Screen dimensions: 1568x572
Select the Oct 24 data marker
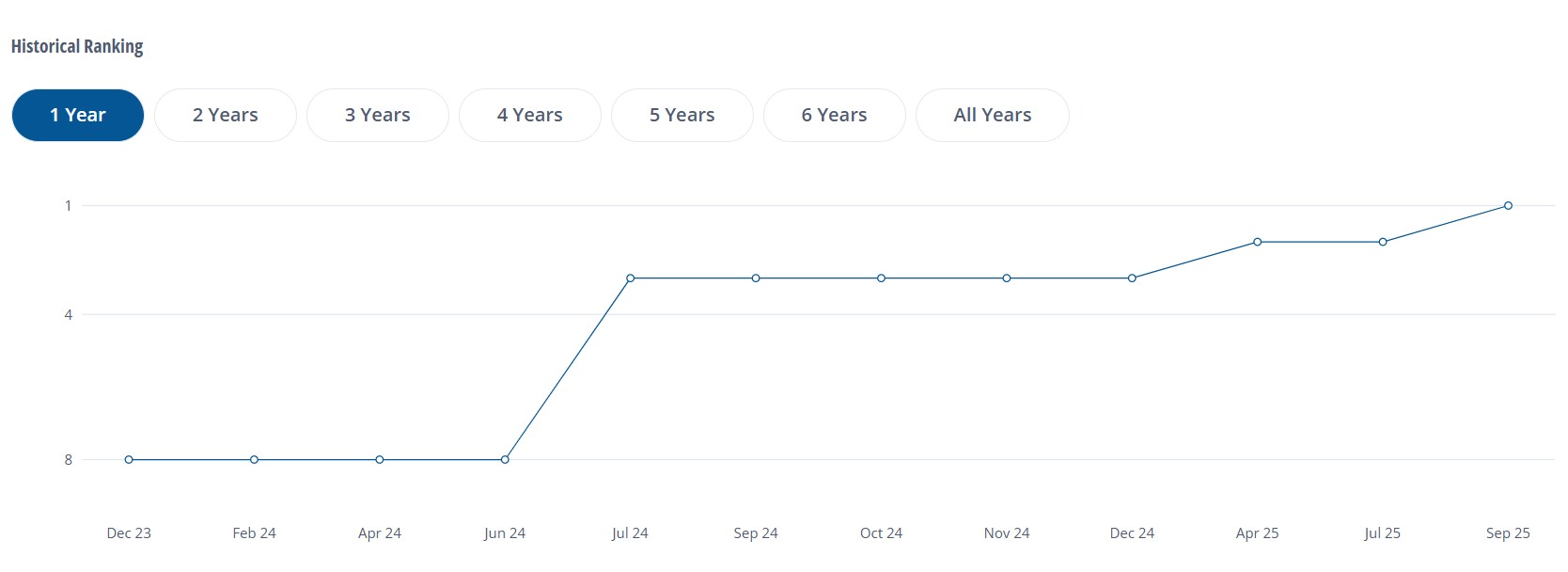(x=881, y=278)
